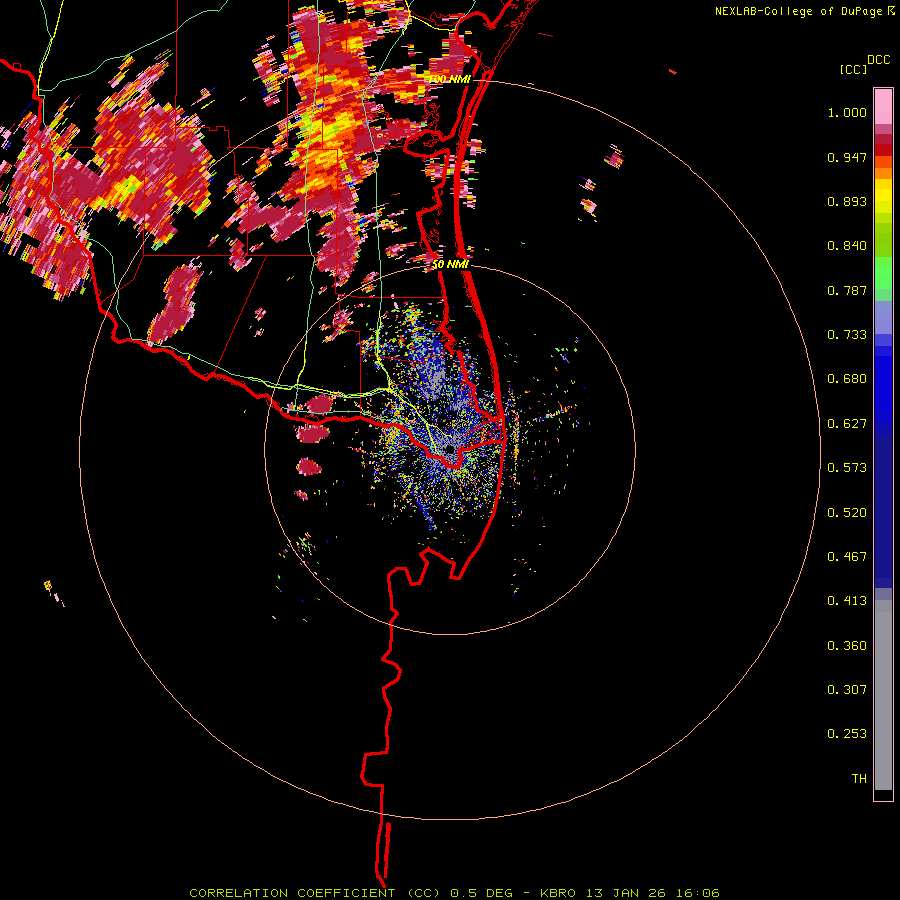Select the 0.733 scale value
This screenshot has width=900, height=900.
click(x=847, y=335)
